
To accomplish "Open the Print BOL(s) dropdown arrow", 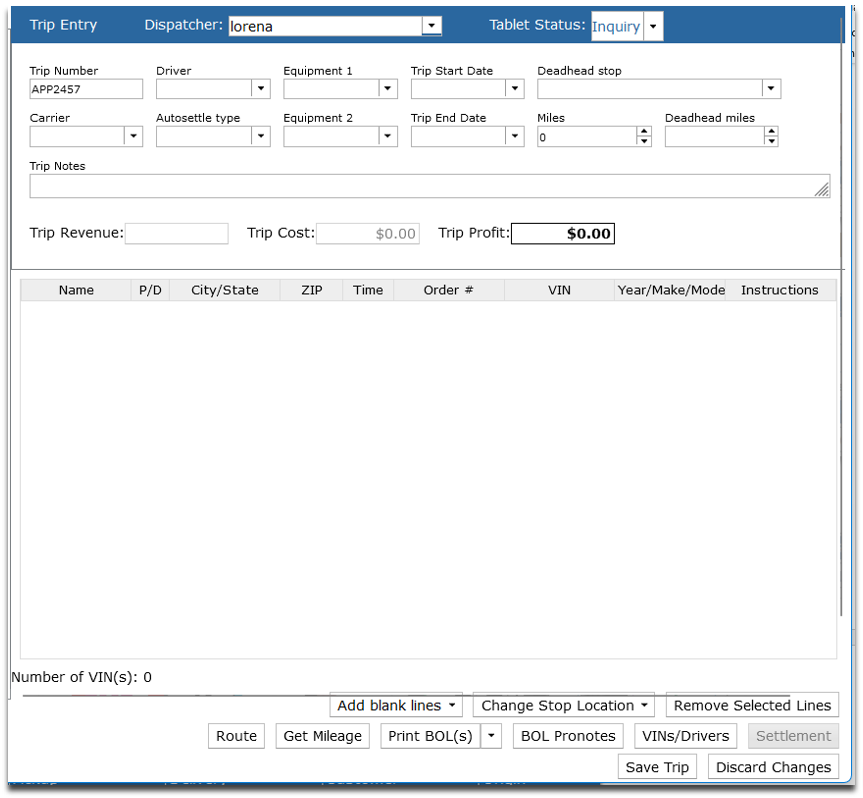I will click(x=491, y=736).
